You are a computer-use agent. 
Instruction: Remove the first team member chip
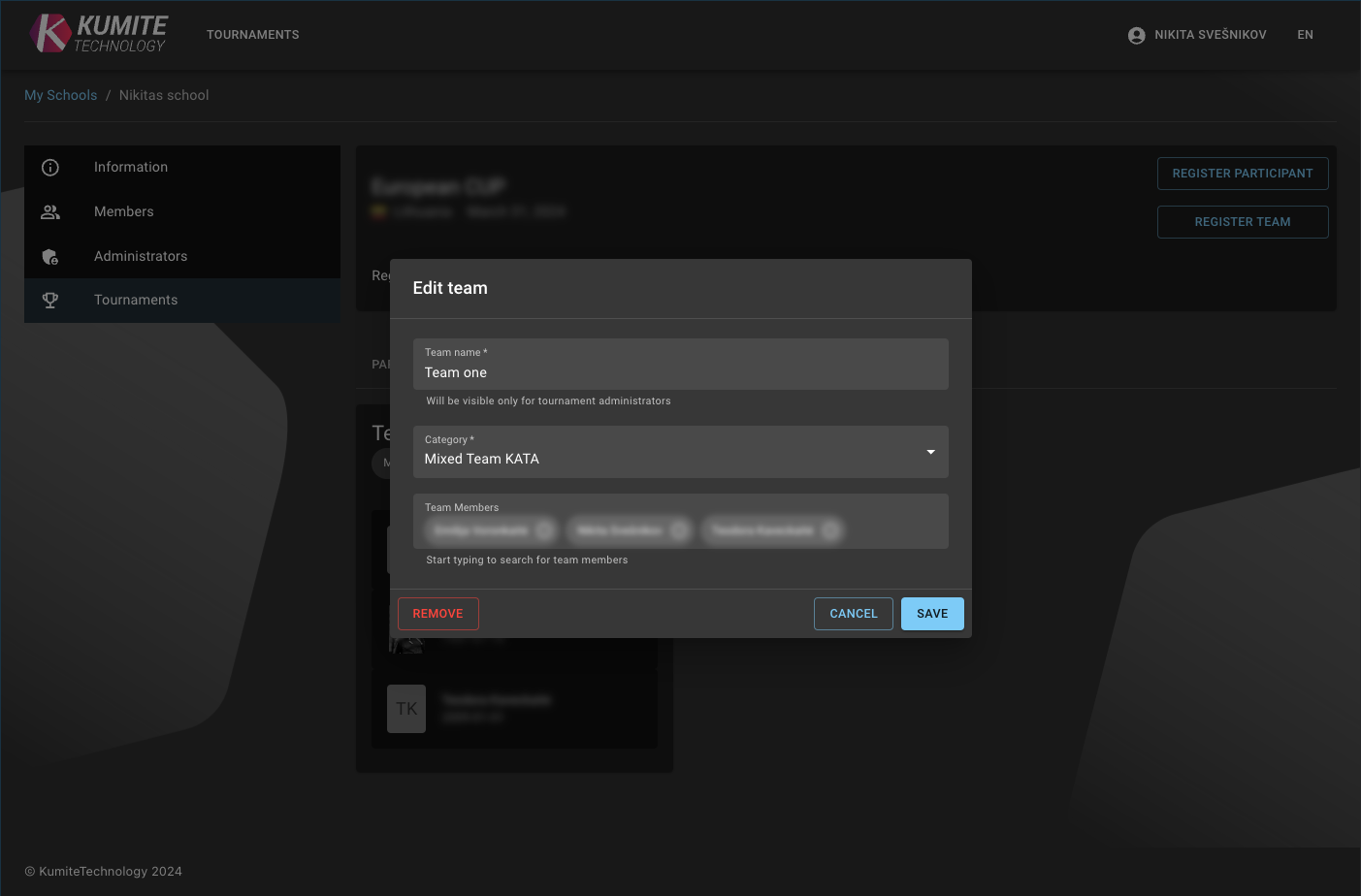545,530
